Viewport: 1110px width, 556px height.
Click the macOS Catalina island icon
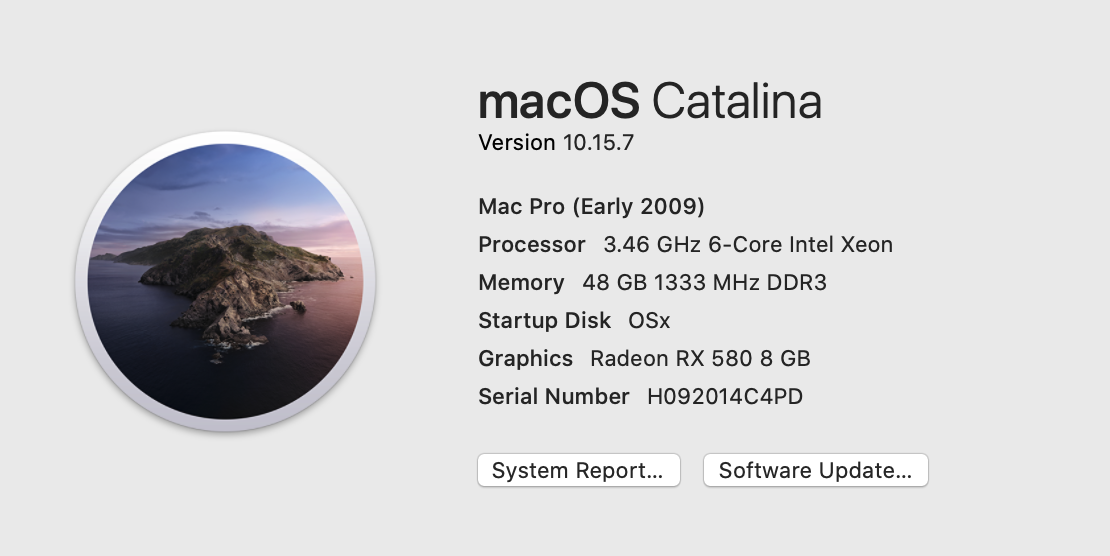tap(225, 281)
